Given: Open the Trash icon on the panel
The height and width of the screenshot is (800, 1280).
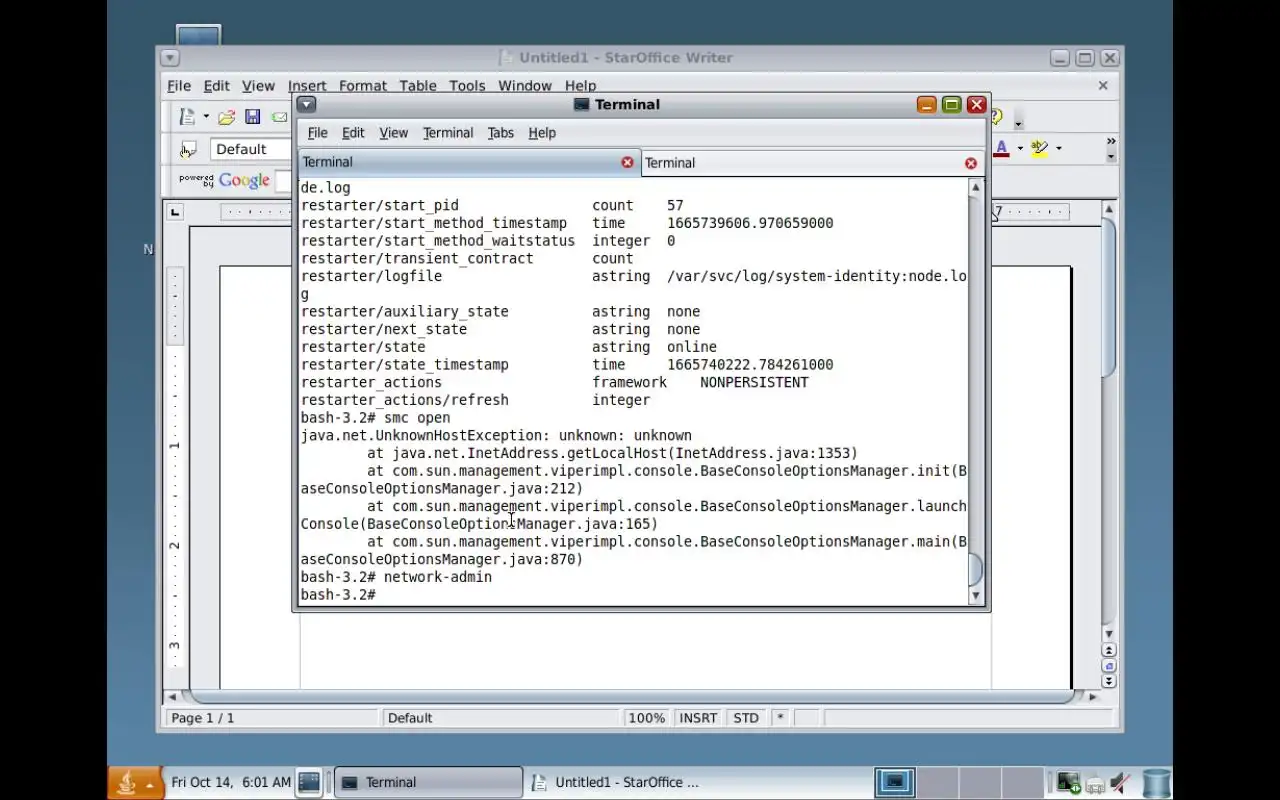Looking at the screenshot, I should coord(1156,783).
